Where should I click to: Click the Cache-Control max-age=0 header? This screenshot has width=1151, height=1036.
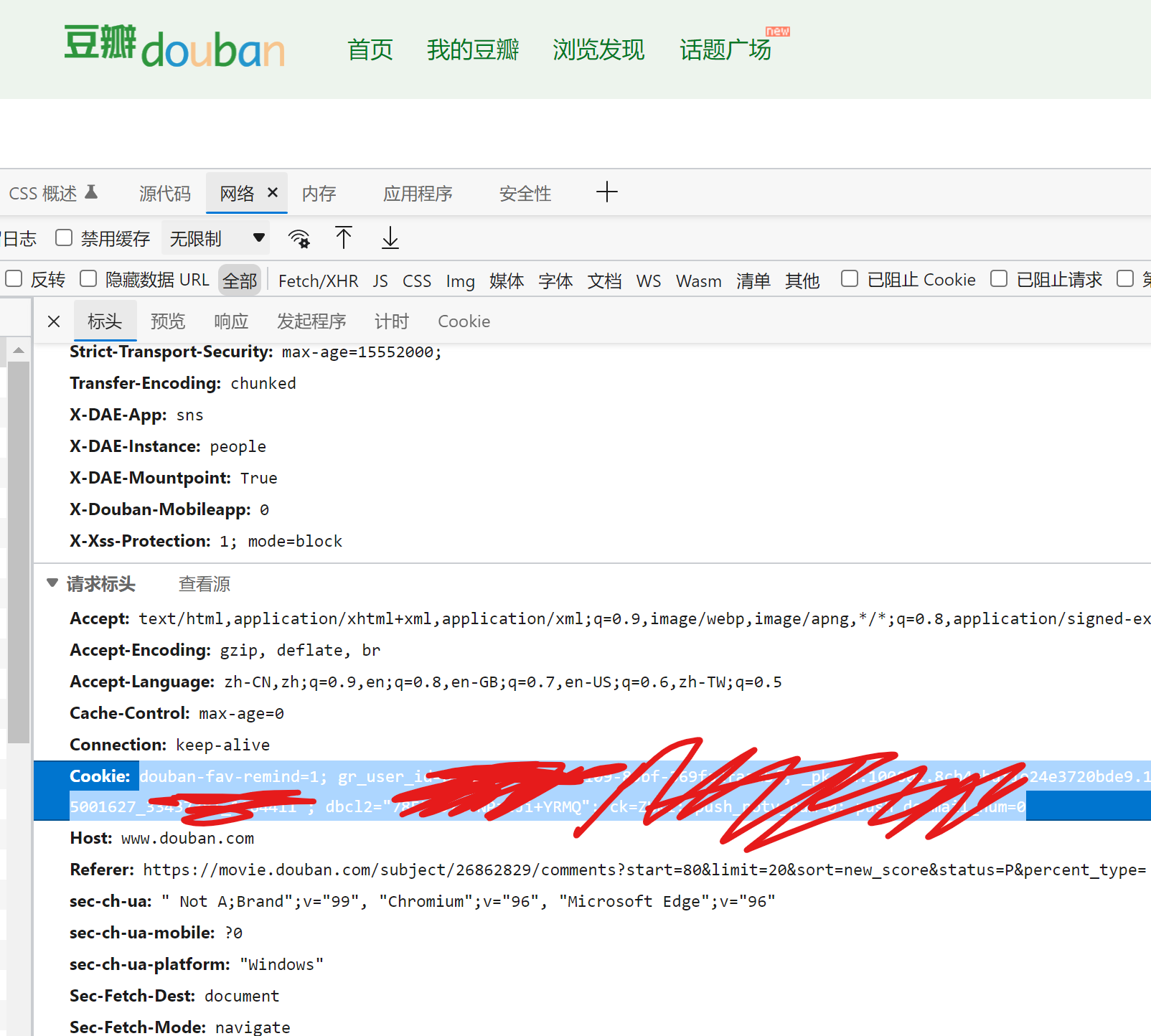(177, 713)
